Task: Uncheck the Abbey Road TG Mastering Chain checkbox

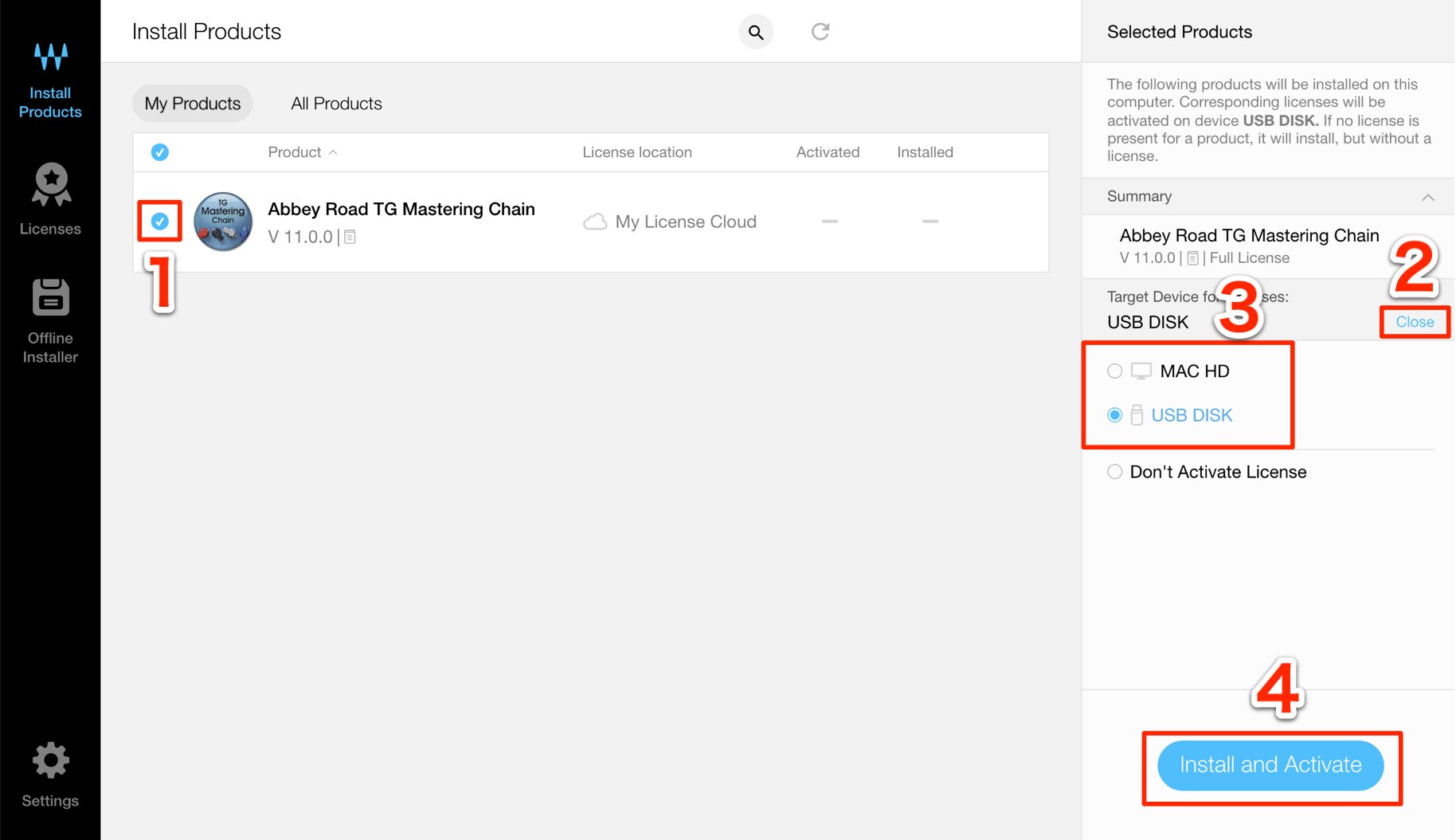Action: pos(160,222)
